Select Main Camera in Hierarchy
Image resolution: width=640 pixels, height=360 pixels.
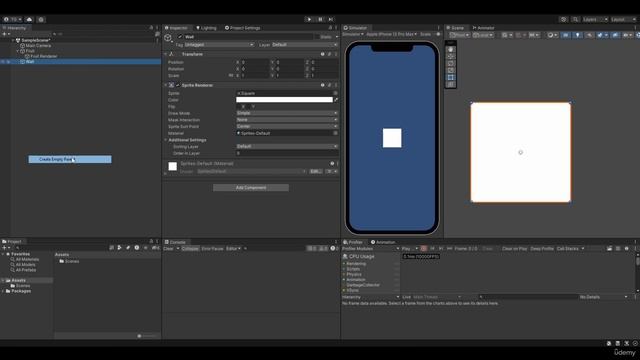click(x=38, y=46)
